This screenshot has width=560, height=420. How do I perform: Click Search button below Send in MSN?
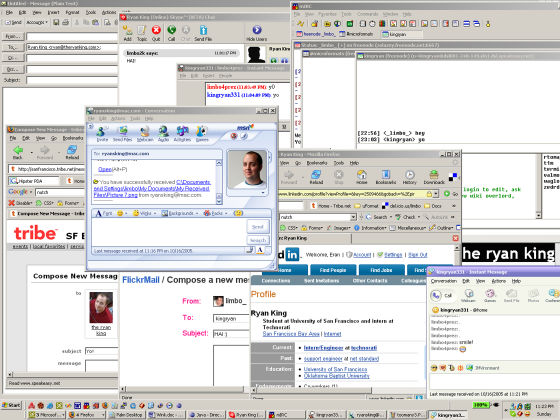258,240
